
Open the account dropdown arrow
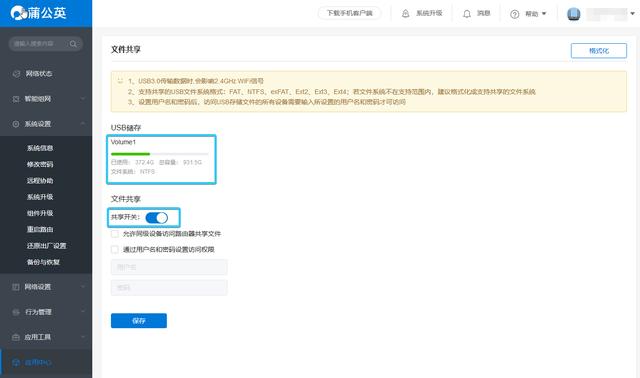point(632,13)
